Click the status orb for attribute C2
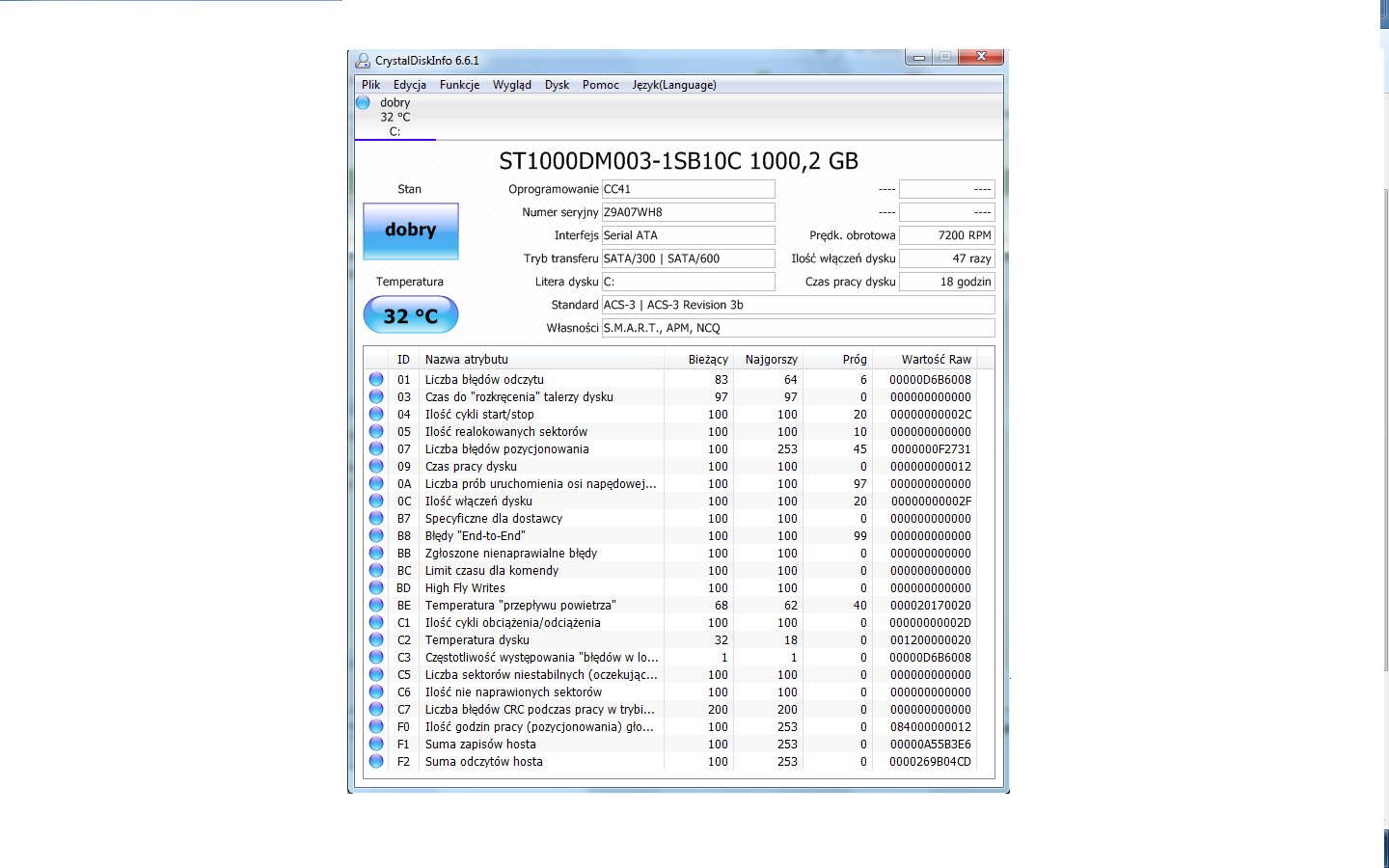 pos(376,639)
